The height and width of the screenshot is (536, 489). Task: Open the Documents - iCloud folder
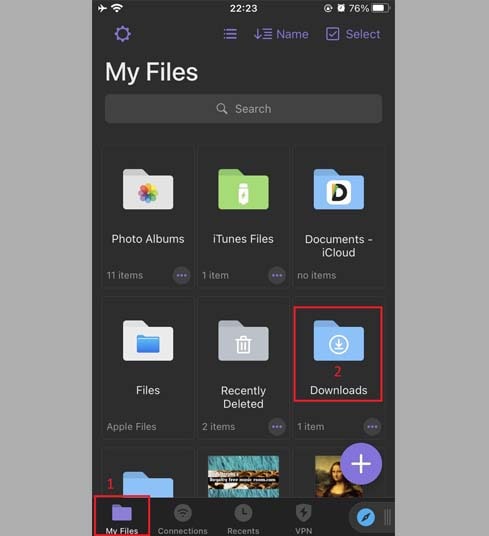(339, 189)
